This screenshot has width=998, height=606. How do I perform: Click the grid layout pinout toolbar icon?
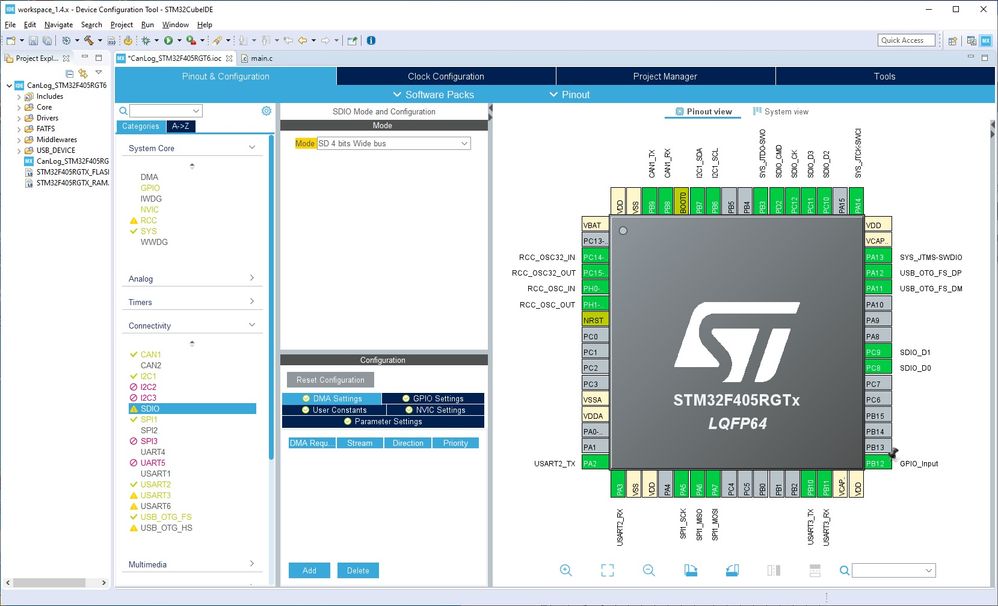[815, 570]
